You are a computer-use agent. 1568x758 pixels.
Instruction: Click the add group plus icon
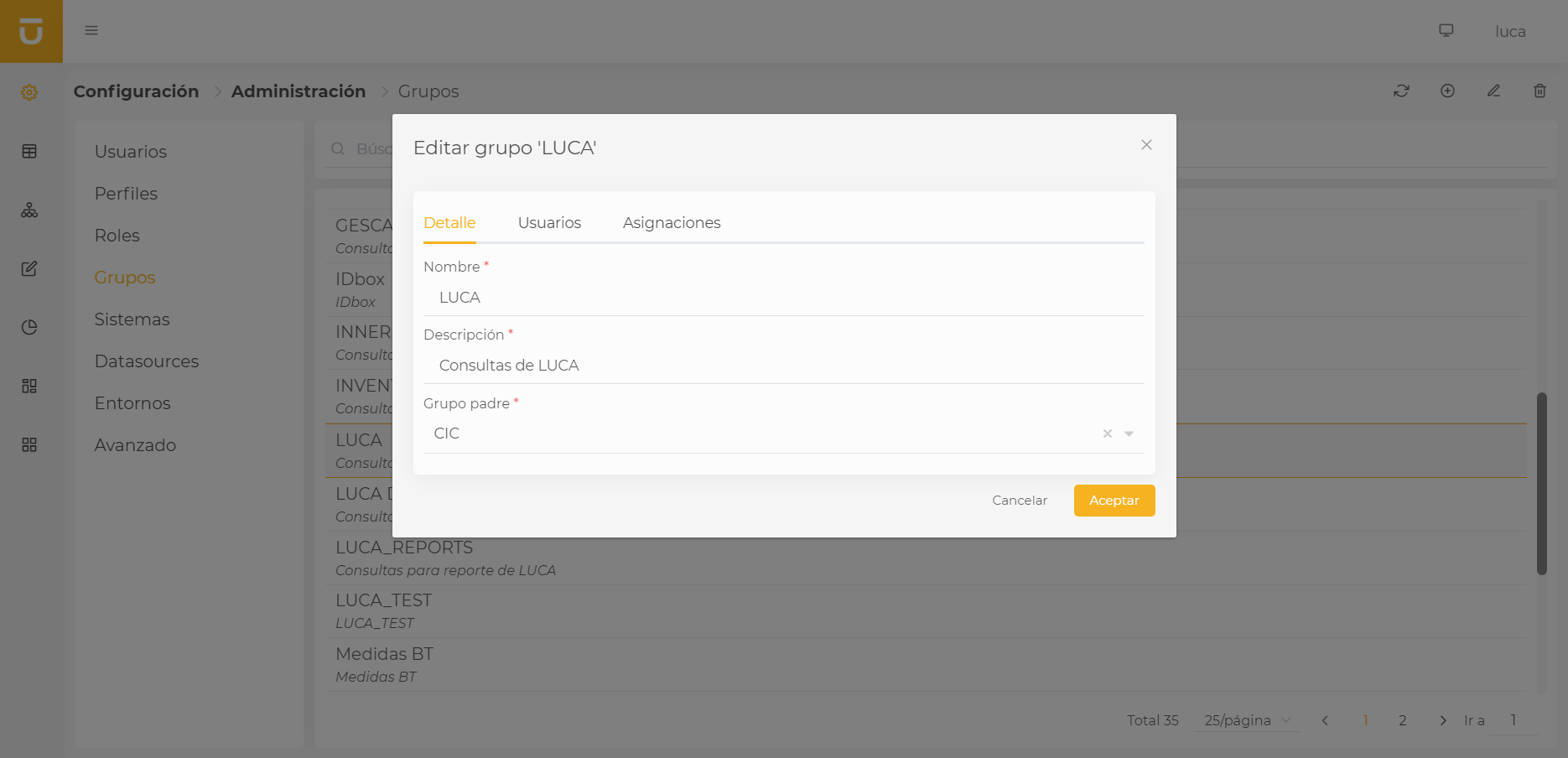pyautogui.click(x=1447, y=91)
